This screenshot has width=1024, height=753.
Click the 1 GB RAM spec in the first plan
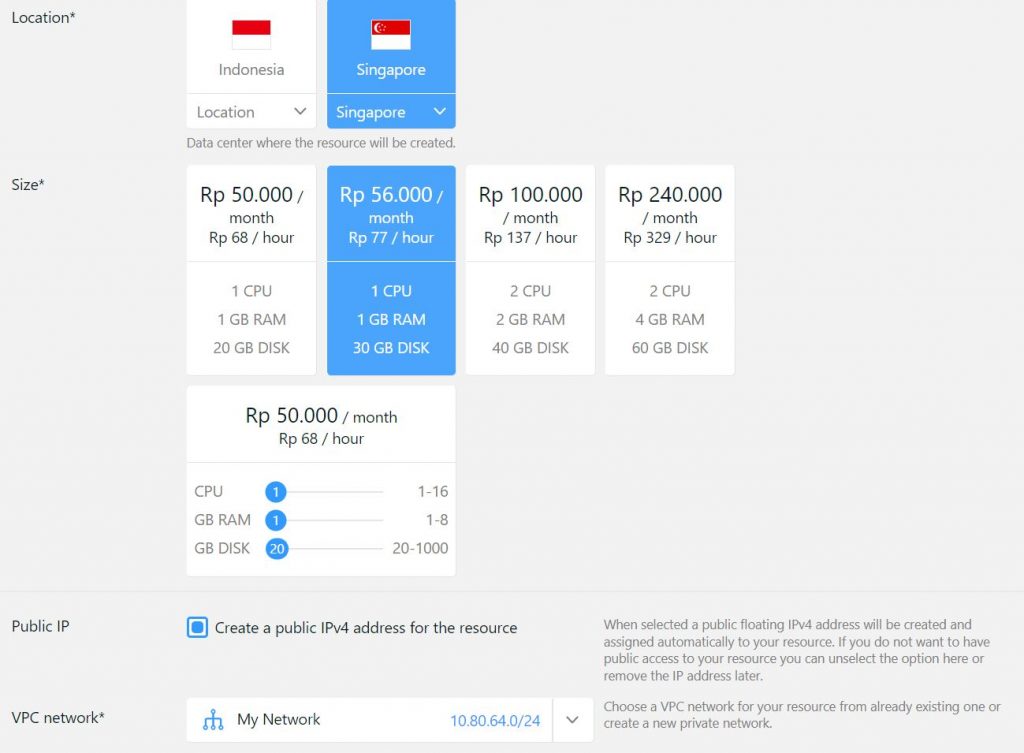point(250,319)
